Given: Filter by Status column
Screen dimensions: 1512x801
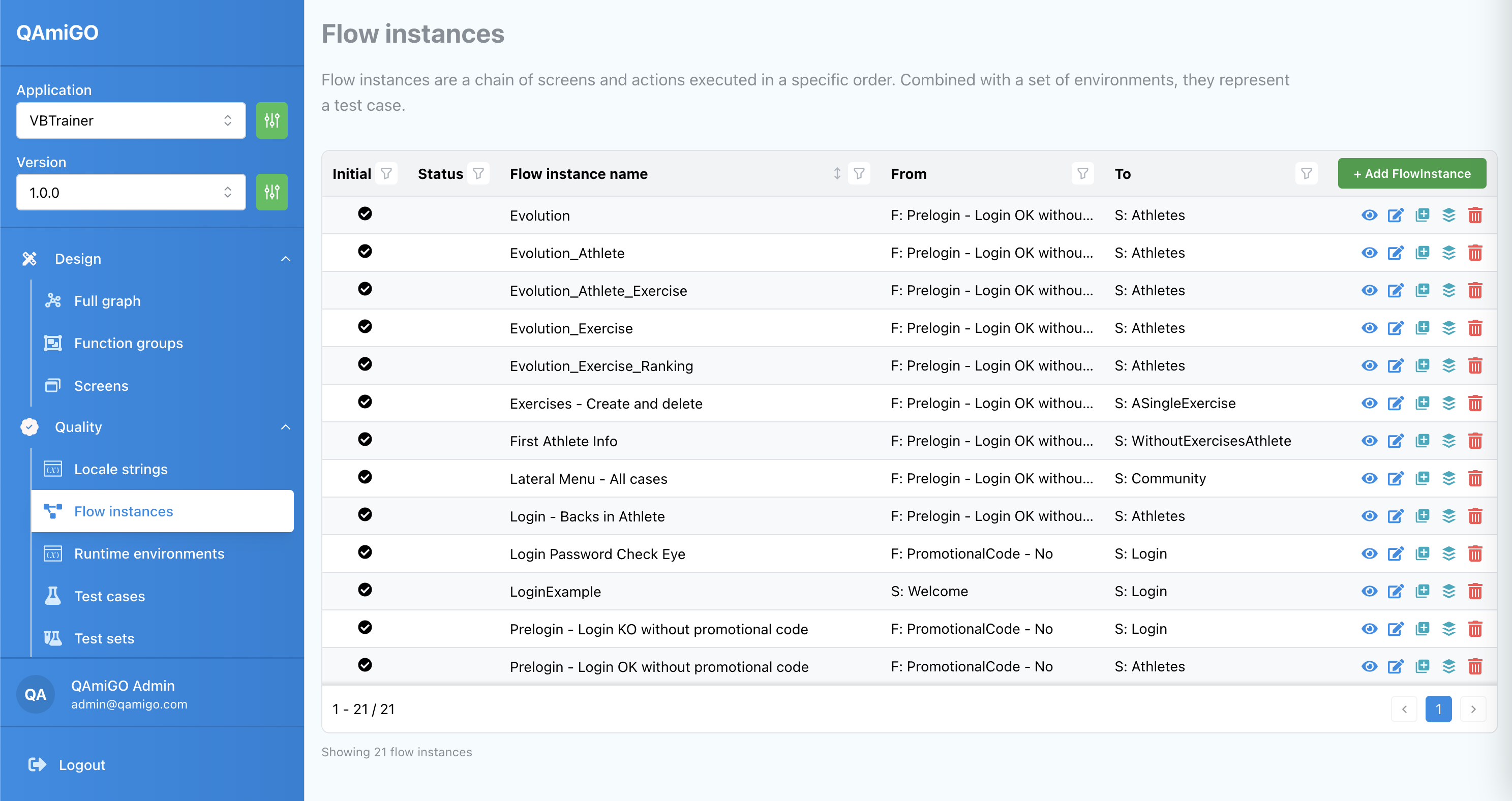Looking at the screenshot, I should (478, 174).
